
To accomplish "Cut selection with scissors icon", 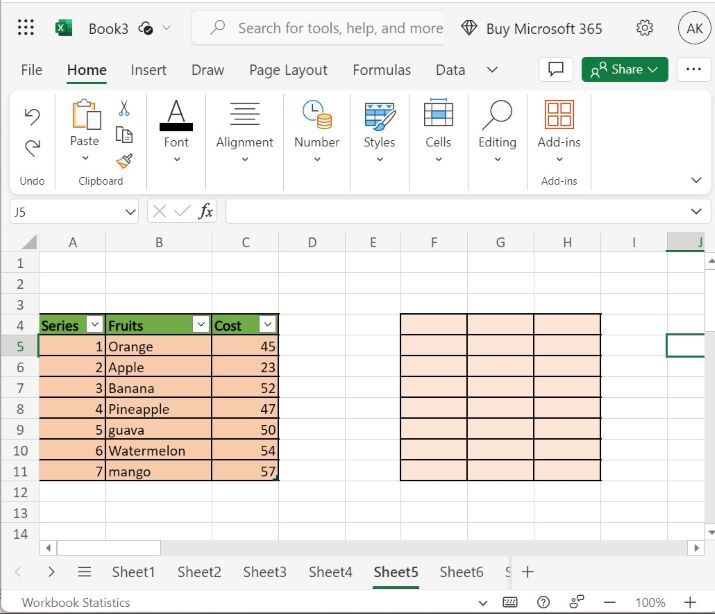I will [x=124, y=108].
